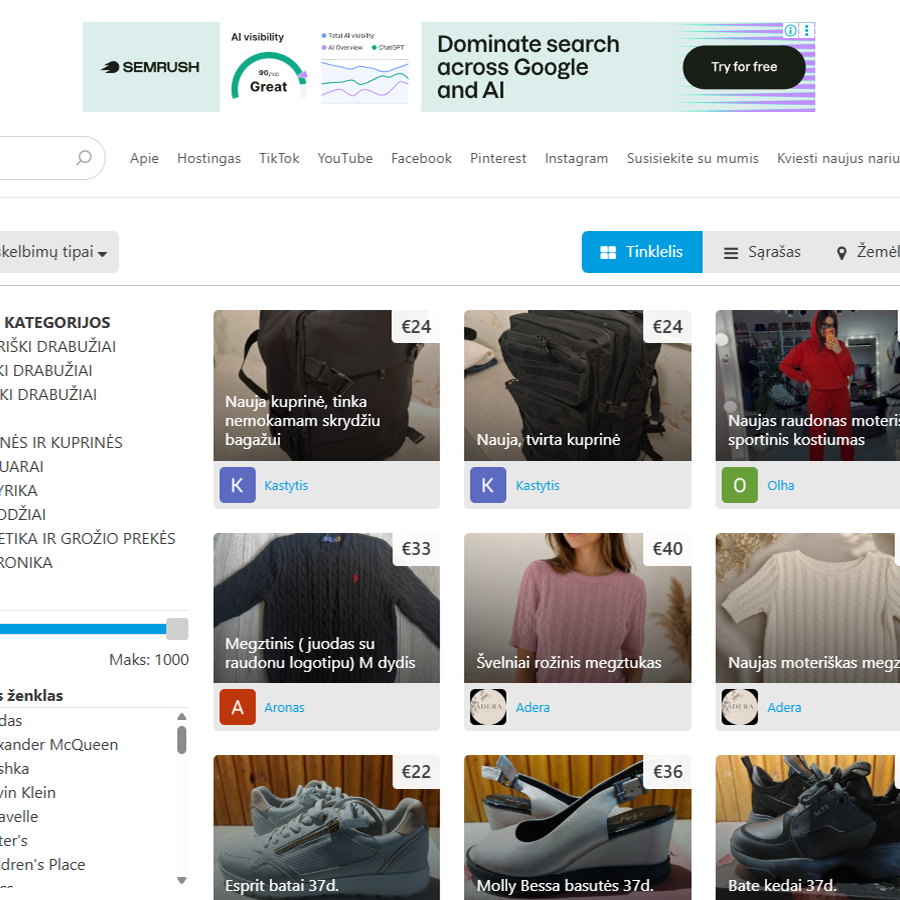
Task: Click Kastytis avatar under Nauja kuprinė, tinka nemokamam
Action: (237, 485)
